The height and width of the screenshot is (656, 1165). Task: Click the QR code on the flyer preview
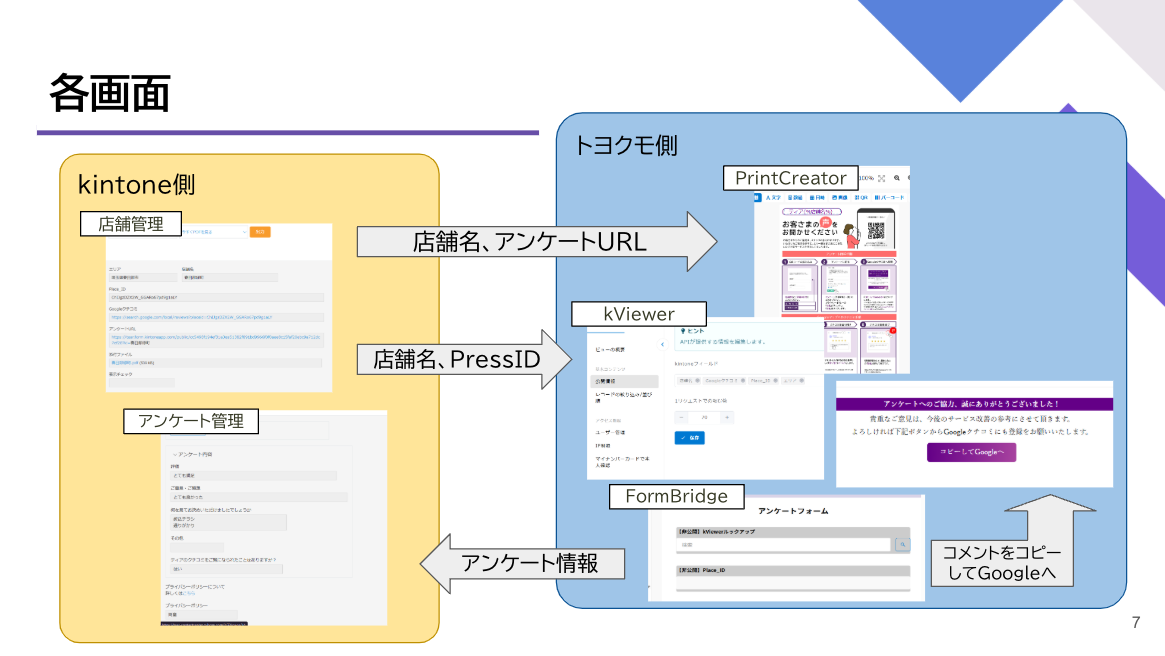[876, 230]
